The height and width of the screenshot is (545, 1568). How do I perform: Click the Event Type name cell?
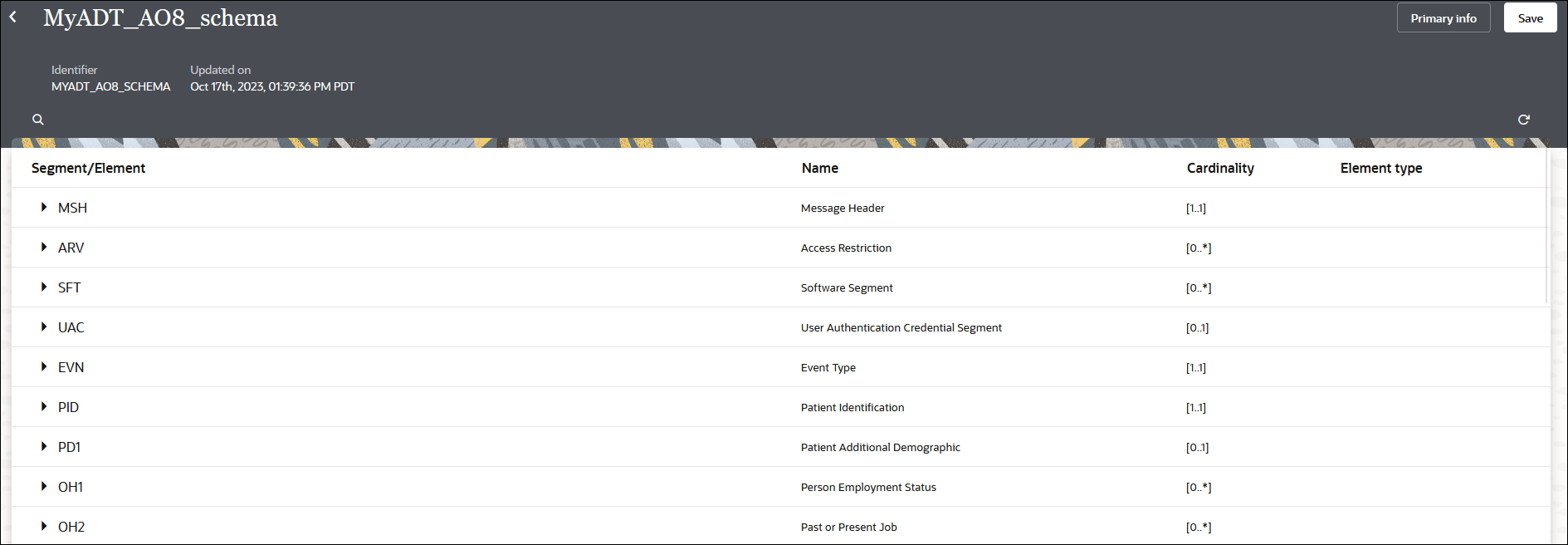coord(828,367)
